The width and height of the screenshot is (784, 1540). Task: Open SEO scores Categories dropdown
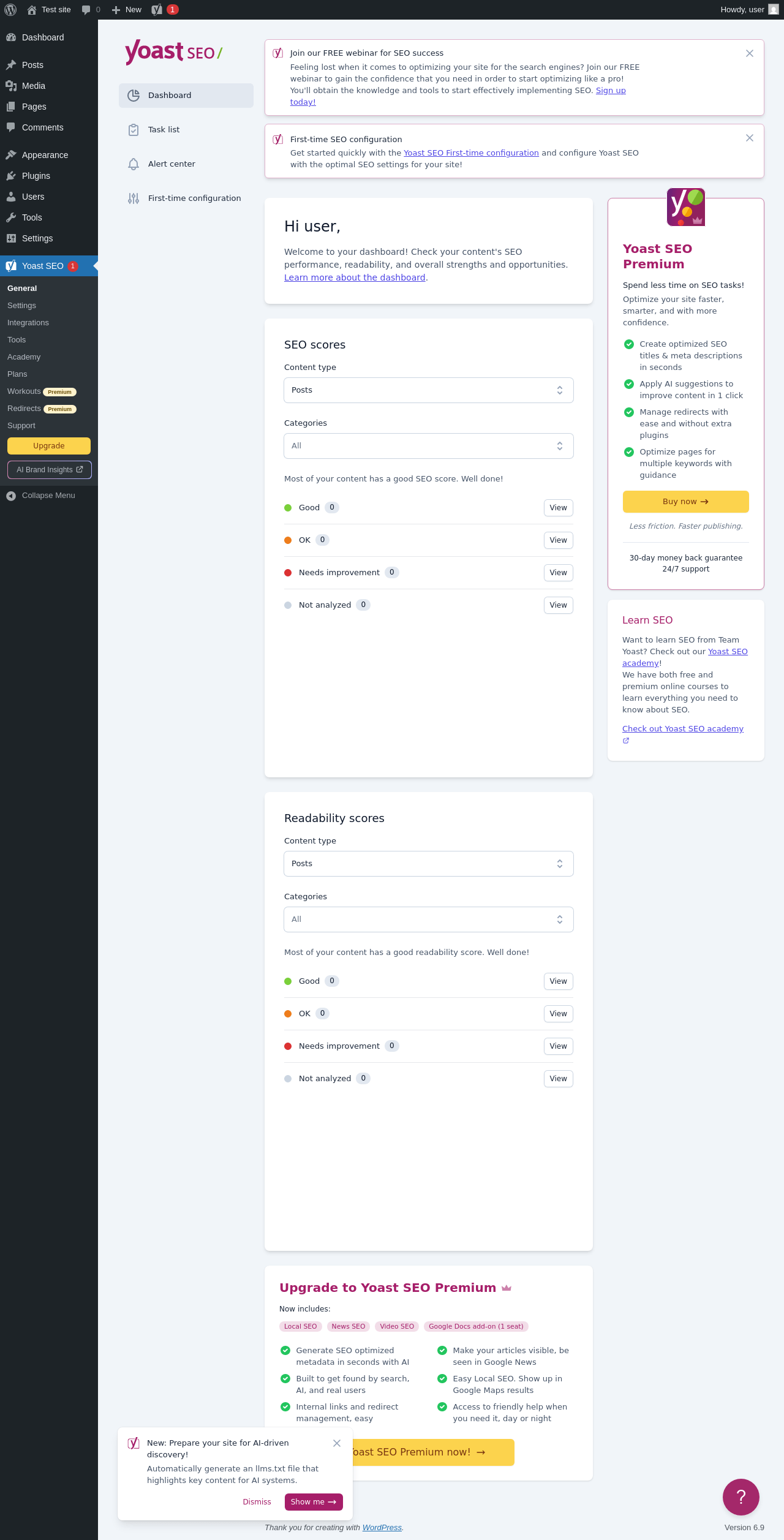point(429,446)
